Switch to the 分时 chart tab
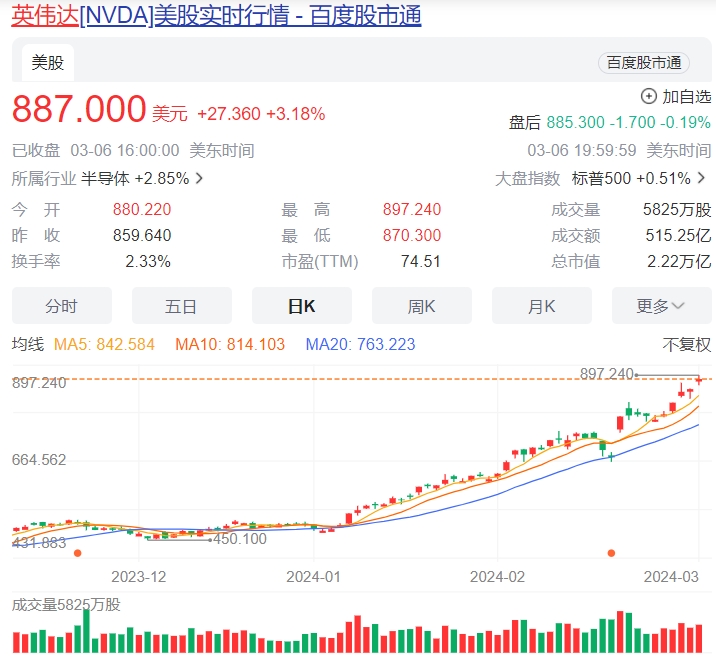716x664 pixels. click(62, 306)
